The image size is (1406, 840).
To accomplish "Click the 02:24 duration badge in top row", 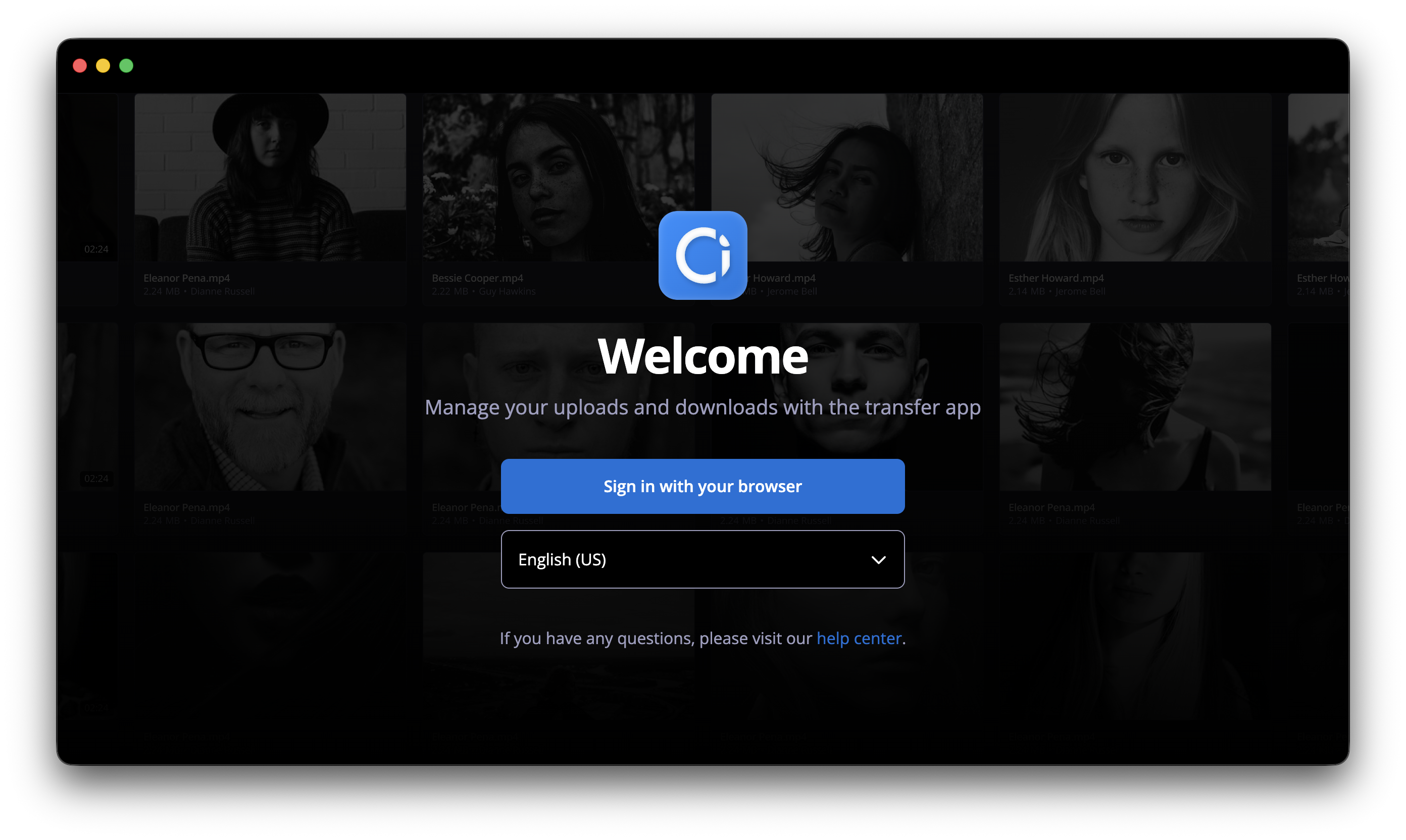I will click(96, 249).
